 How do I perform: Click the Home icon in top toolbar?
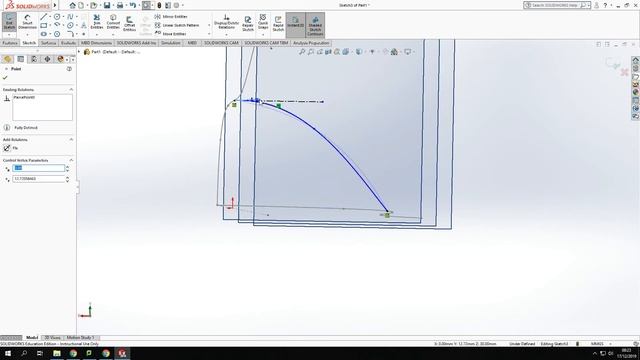[72, 5]
